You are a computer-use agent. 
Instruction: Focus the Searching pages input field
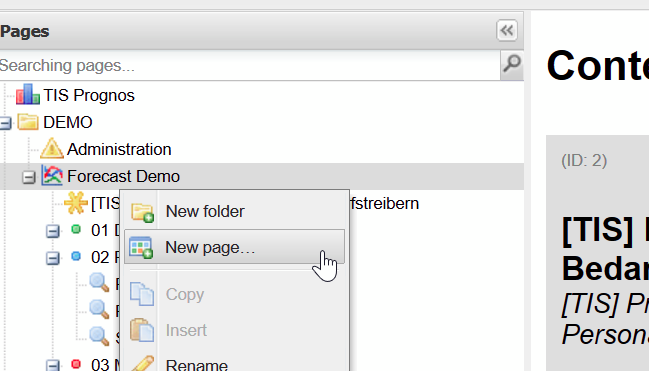click(250, 65)
